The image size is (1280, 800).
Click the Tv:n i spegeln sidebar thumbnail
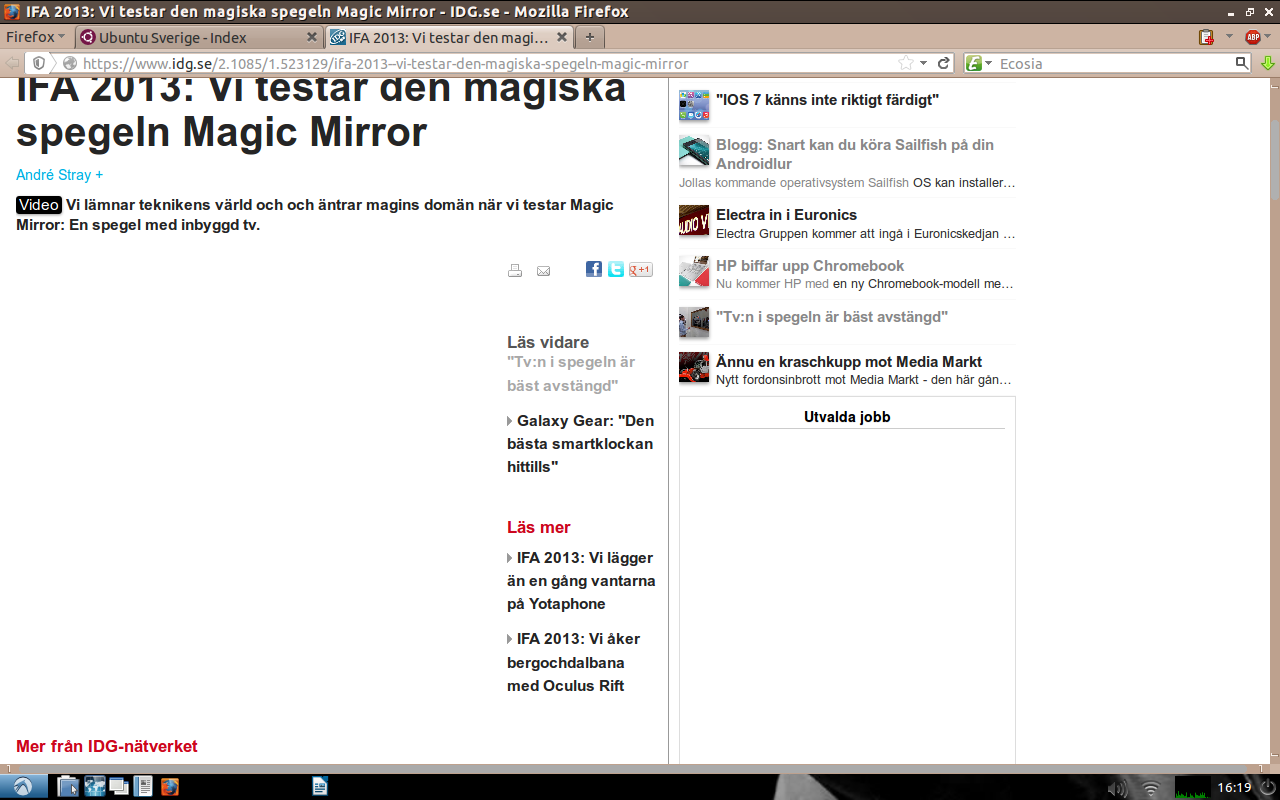[x=694, y=322]
